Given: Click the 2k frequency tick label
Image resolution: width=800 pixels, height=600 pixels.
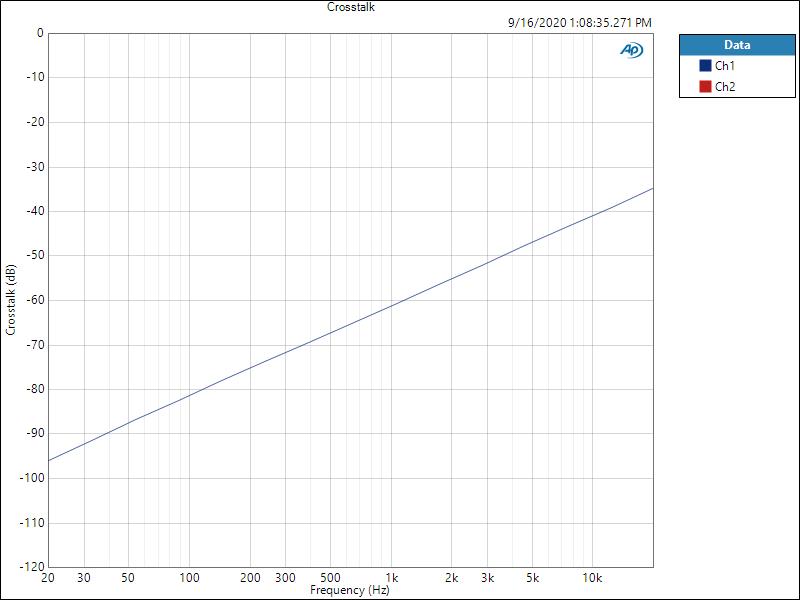Looking at the screenshot, I should [x=452, y=578].
